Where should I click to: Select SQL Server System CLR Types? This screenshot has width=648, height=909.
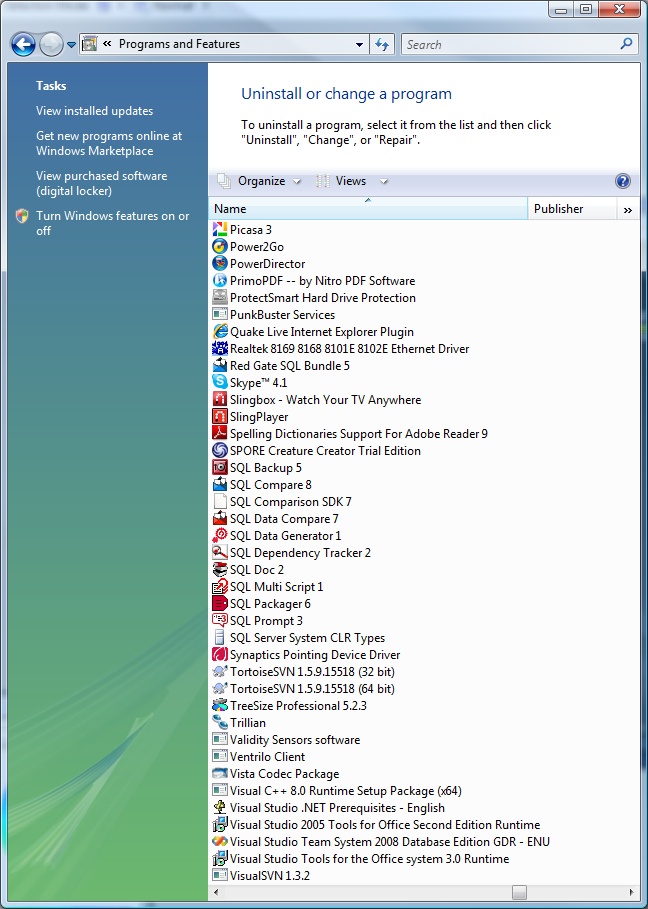coord(299,638)
